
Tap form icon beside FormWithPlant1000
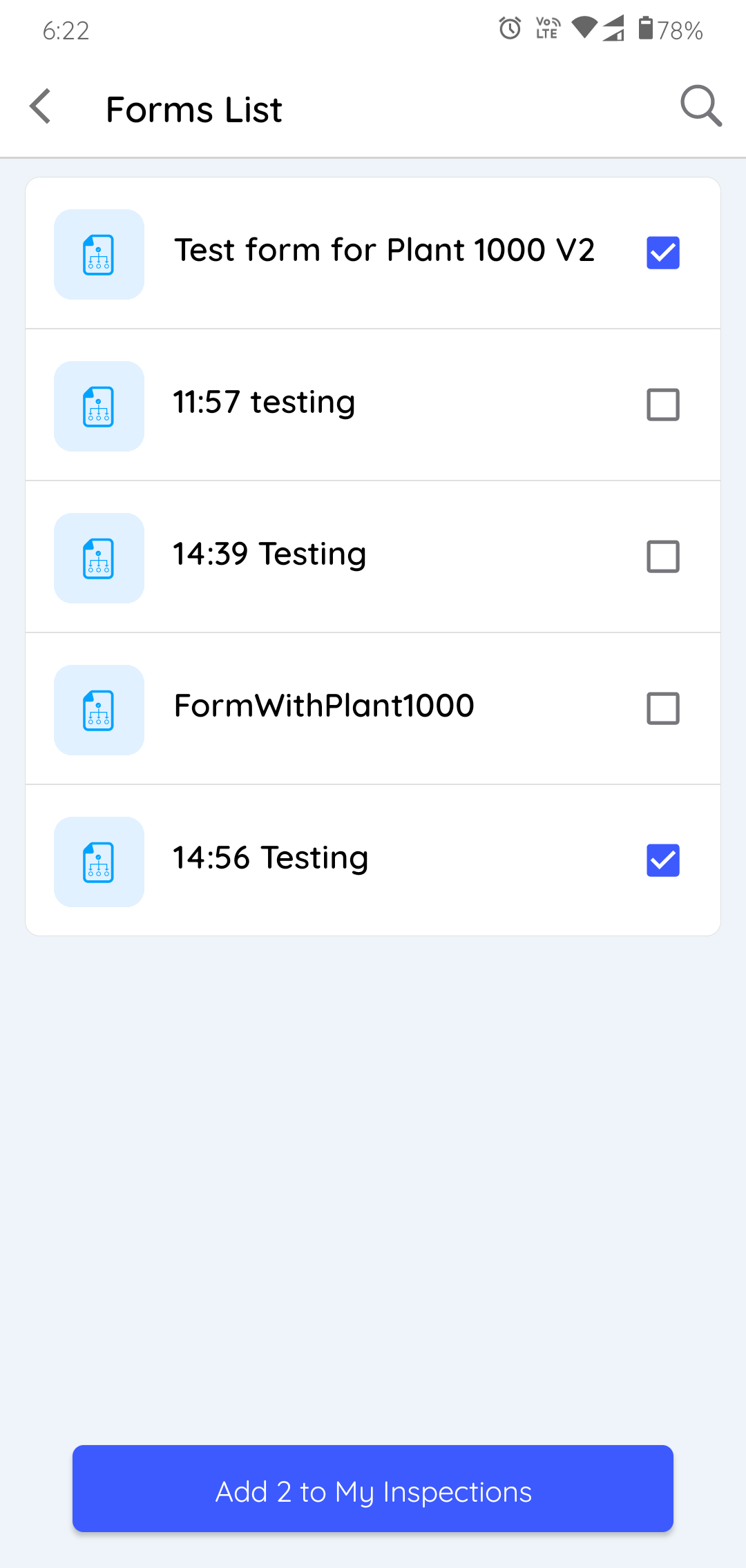click(99, 710)
